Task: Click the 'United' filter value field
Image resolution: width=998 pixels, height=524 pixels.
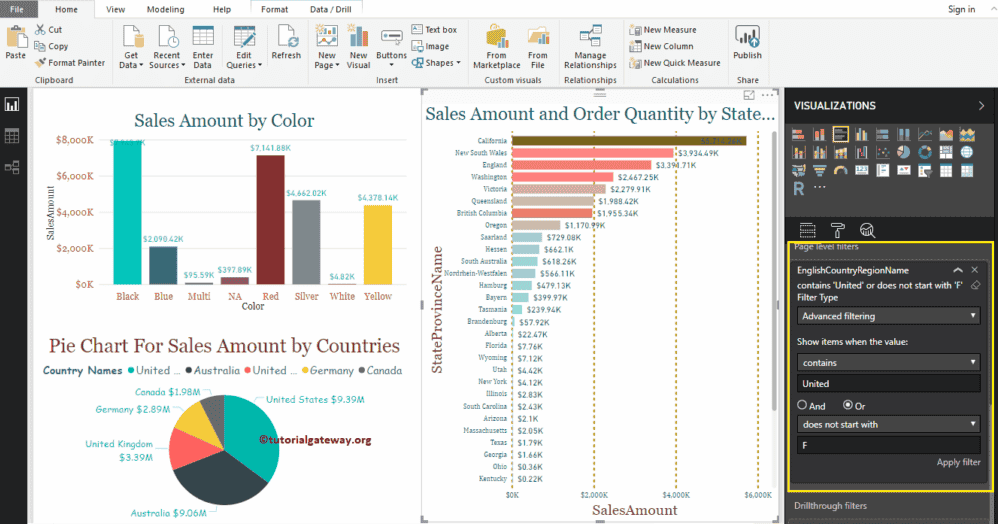Action: click(889, 383)
